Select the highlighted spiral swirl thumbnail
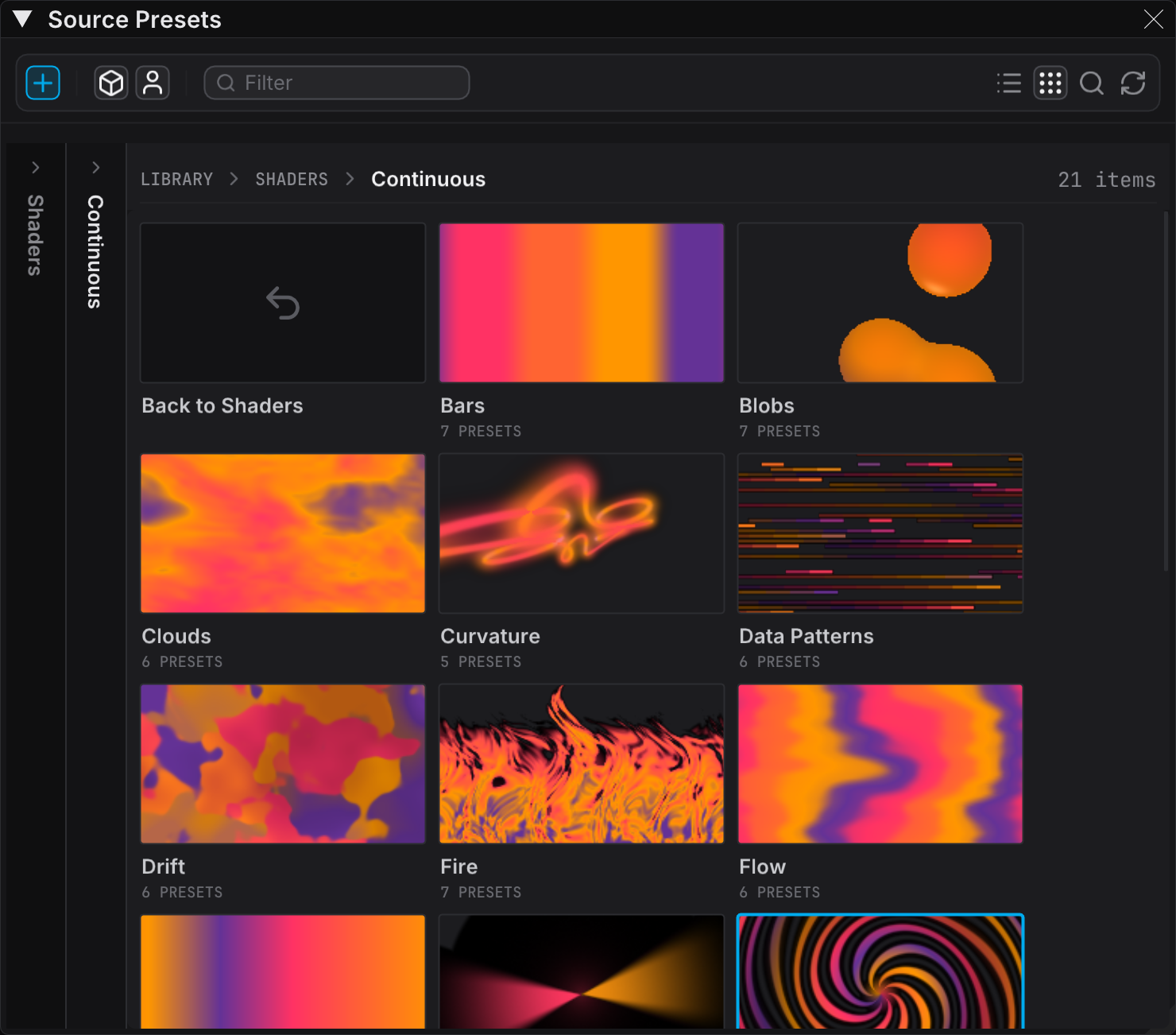The height and width of the screenshot is (1035, 1176). [x=880, y=971]
